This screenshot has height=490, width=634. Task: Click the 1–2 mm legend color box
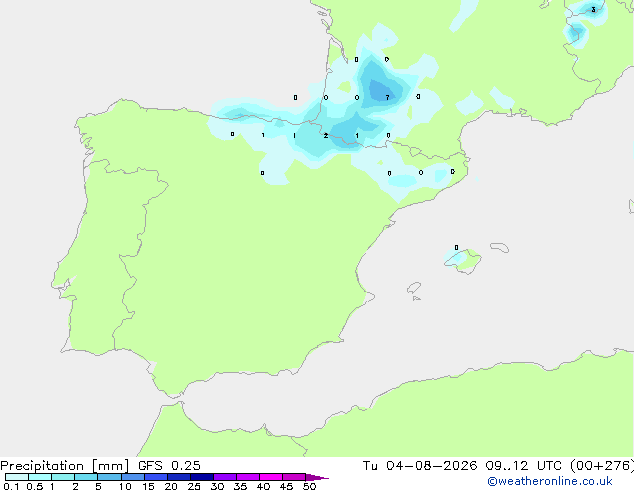point(63,477)
